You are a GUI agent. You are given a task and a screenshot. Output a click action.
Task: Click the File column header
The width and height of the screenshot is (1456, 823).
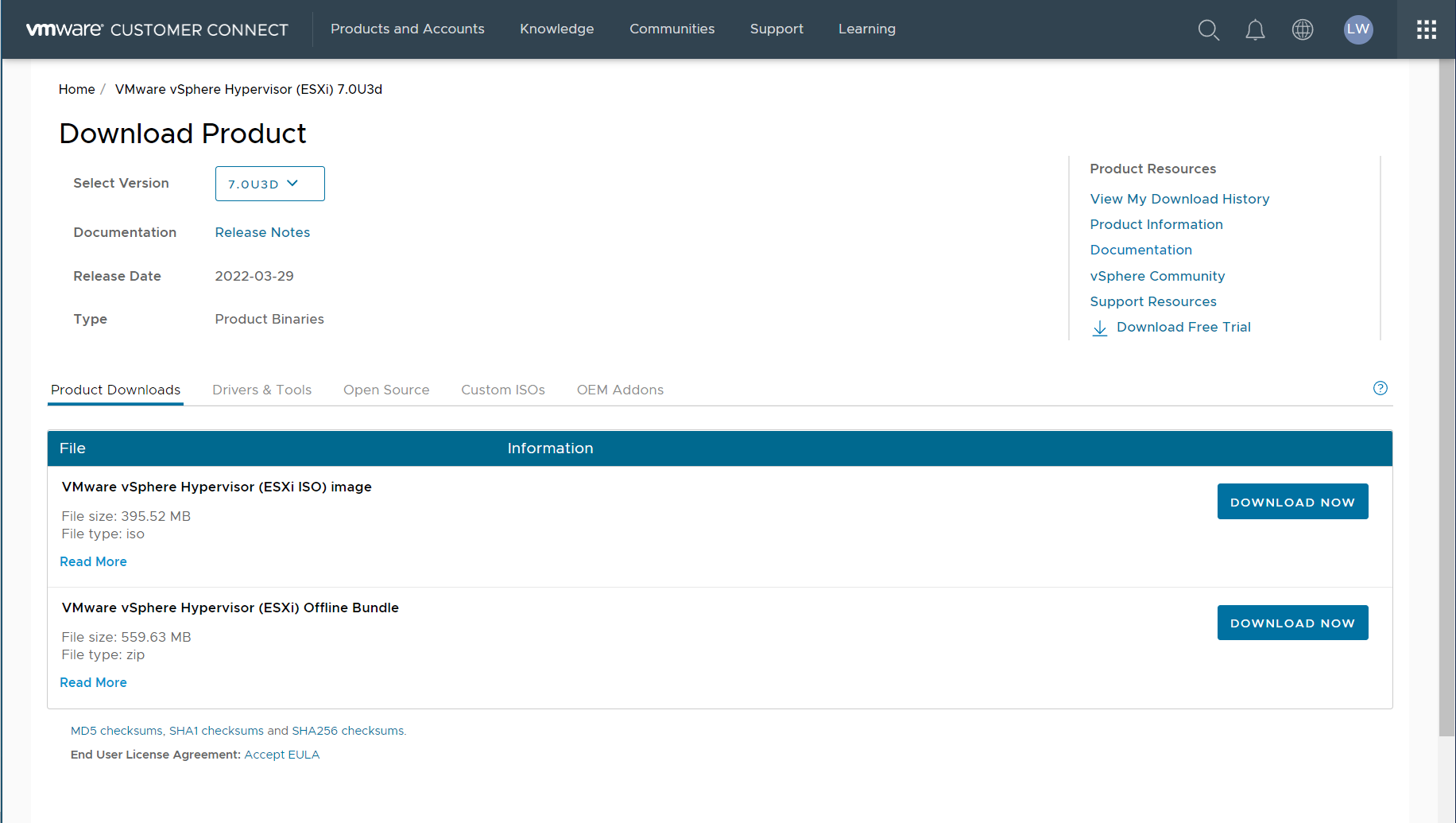(x=72, y=448)
